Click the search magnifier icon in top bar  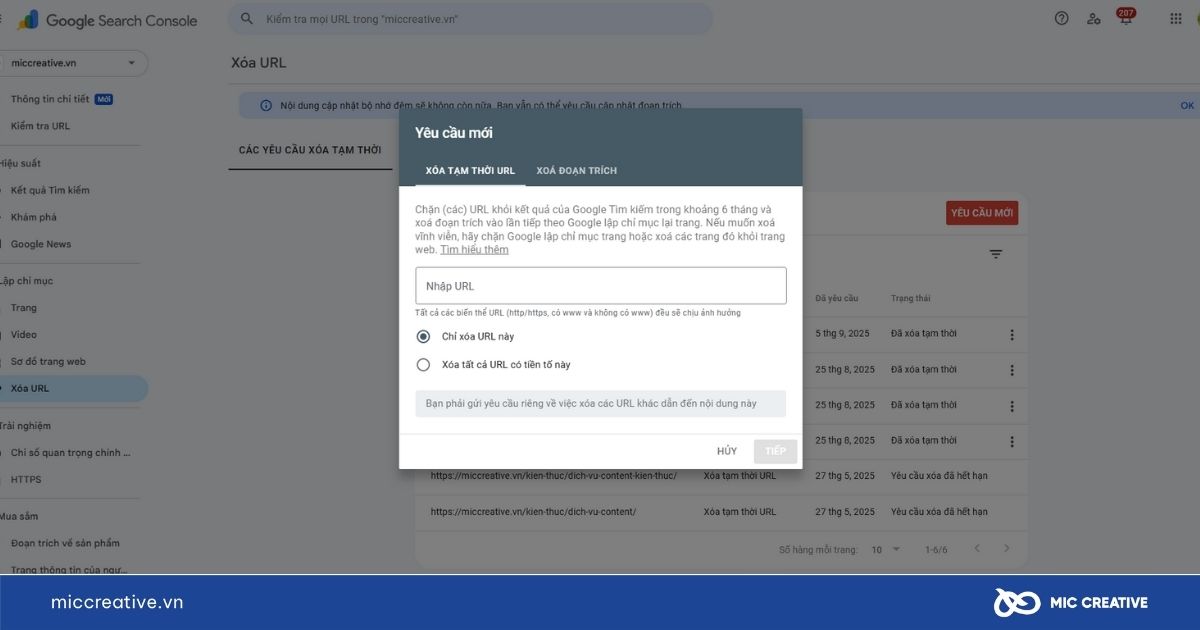(x=247, y=19)
